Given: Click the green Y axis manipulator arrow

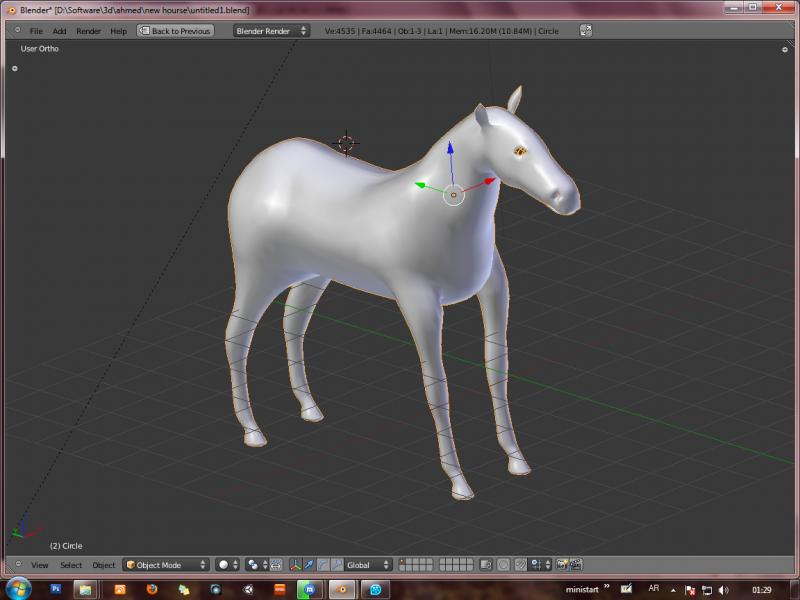Looking at the screenshot, I should coord(420,185).
